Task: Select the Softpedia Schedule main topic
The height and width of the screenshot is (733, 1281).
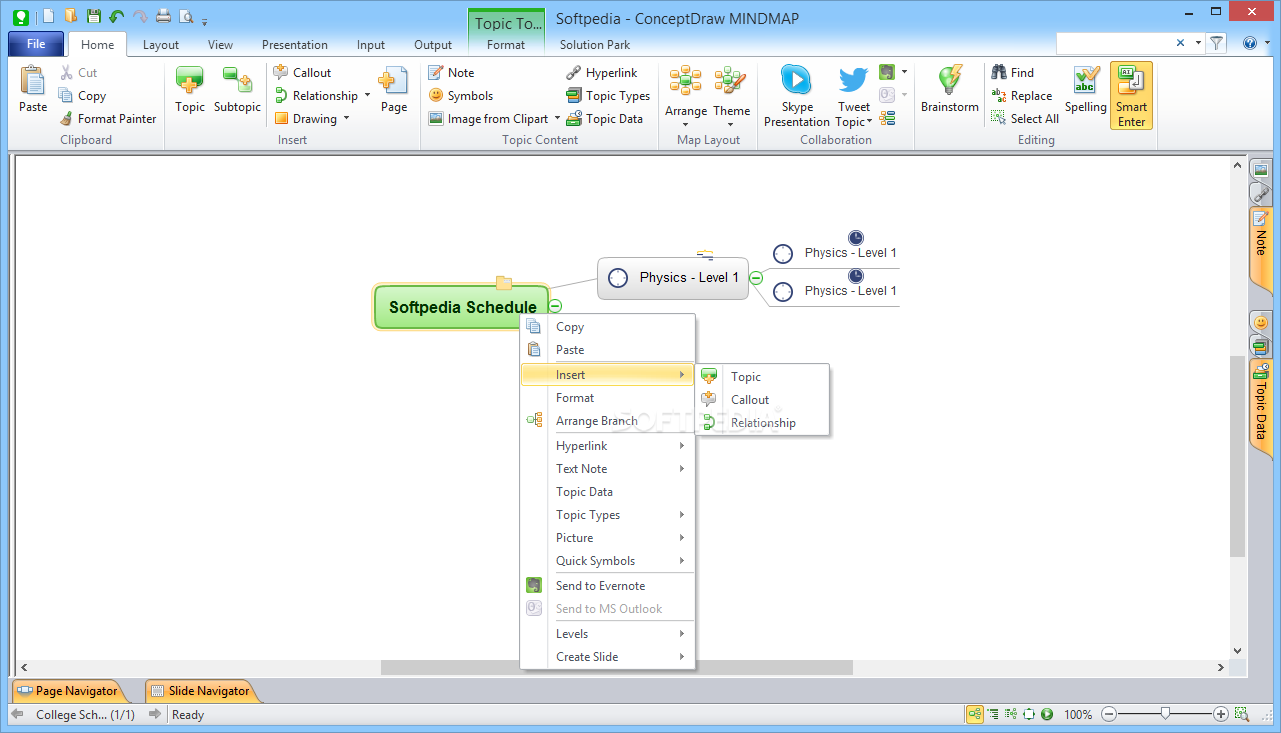Action: point(462,307)
